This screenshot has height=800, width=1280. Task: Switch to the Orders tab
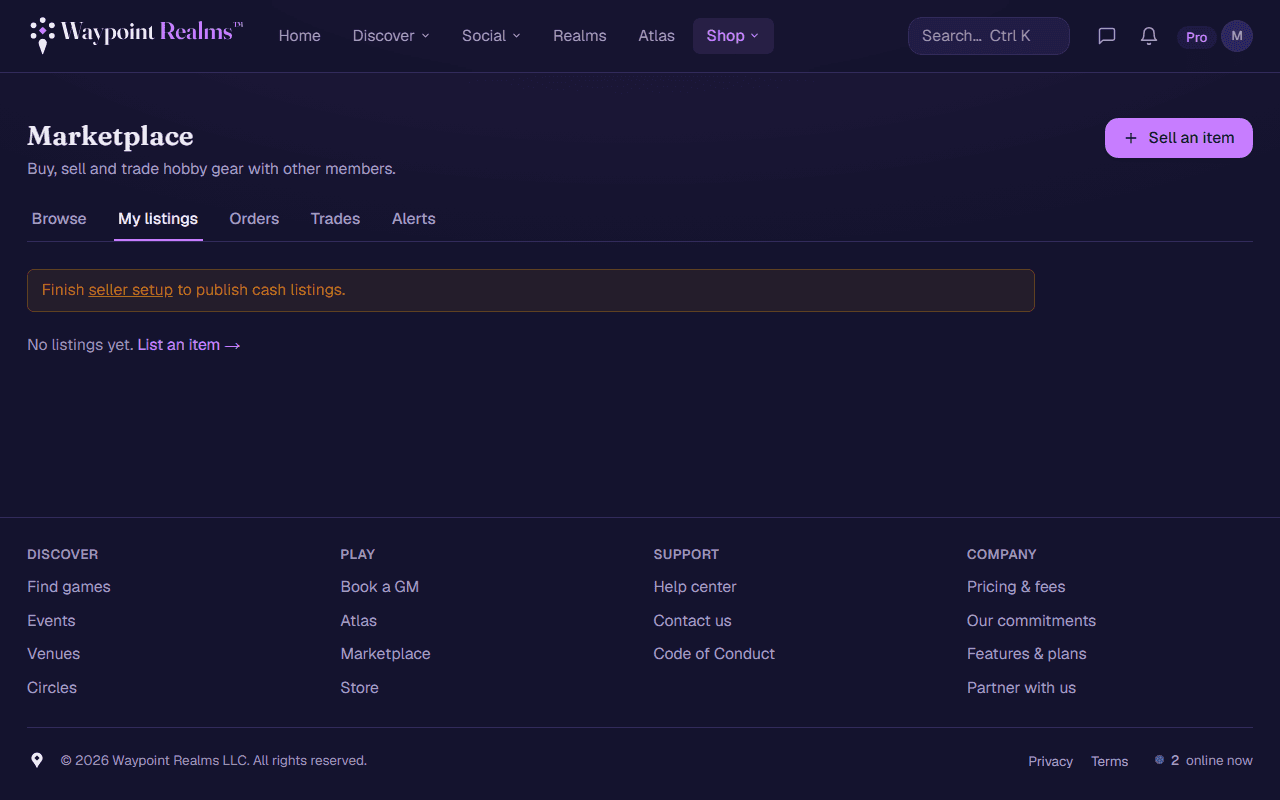click(x=254, y=219)
